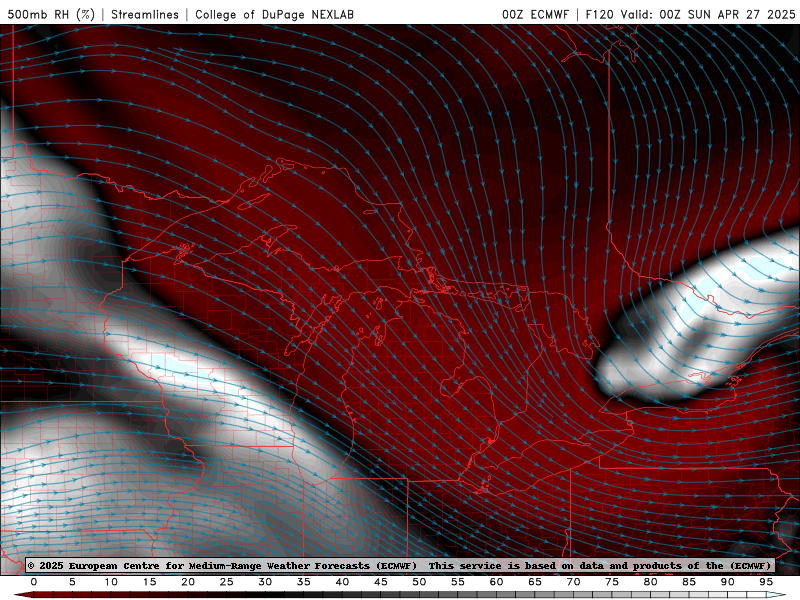The width and height of the screenshot is (800, 600).
Task: Click the "50" value on the color scale
Action: tap(419, 582)
